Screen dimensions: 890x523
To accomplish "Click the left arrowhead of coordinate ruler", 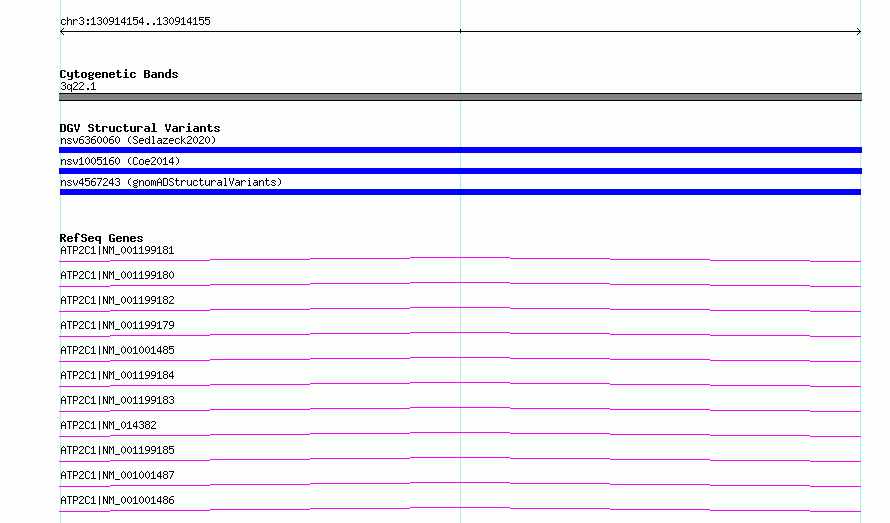I will 62,31.
